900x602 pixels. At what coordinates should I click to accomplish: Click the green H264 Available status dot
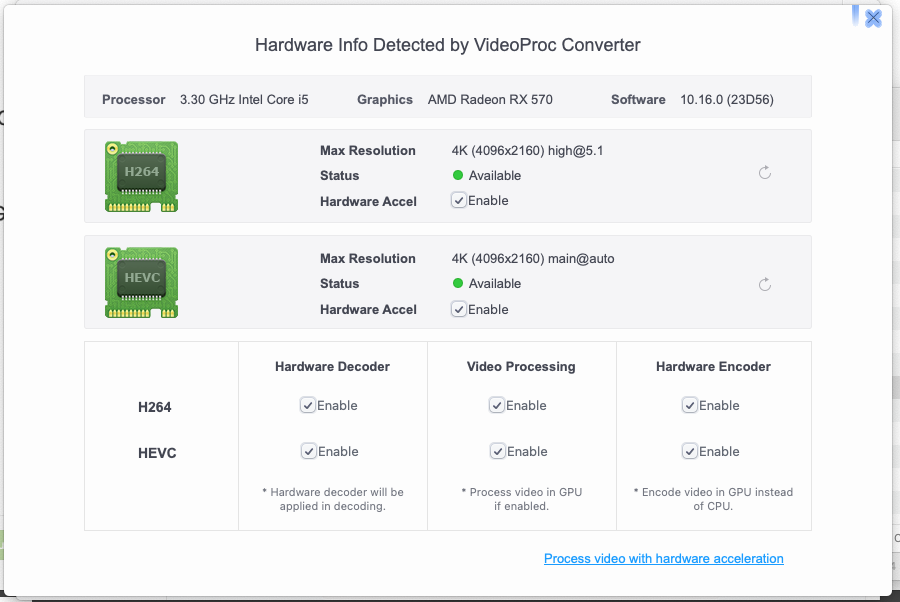click(457, 175)
